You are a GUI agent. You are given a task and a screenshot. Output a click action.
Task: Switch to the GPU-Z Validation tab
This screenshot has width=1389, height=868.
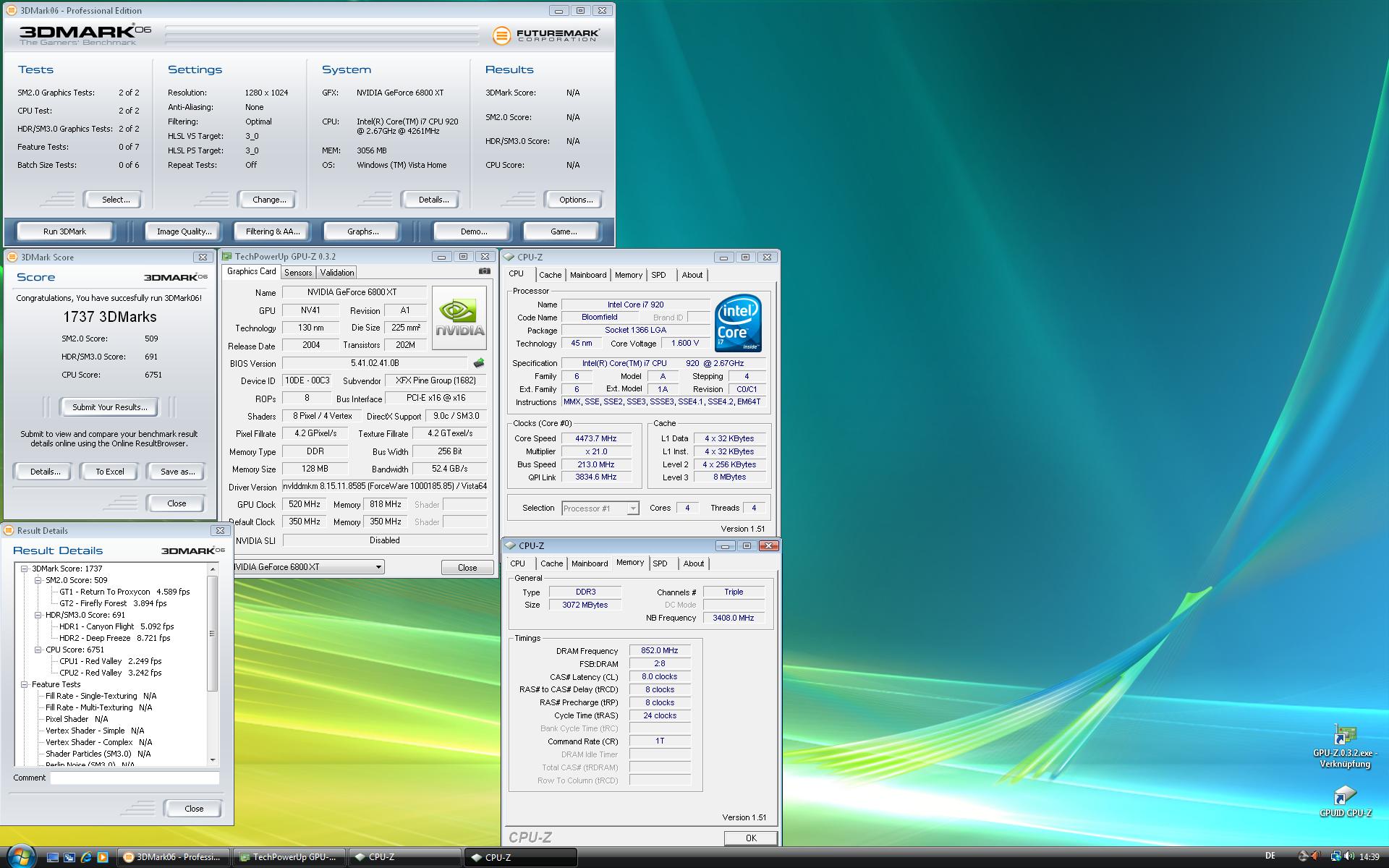coord(337,273)
